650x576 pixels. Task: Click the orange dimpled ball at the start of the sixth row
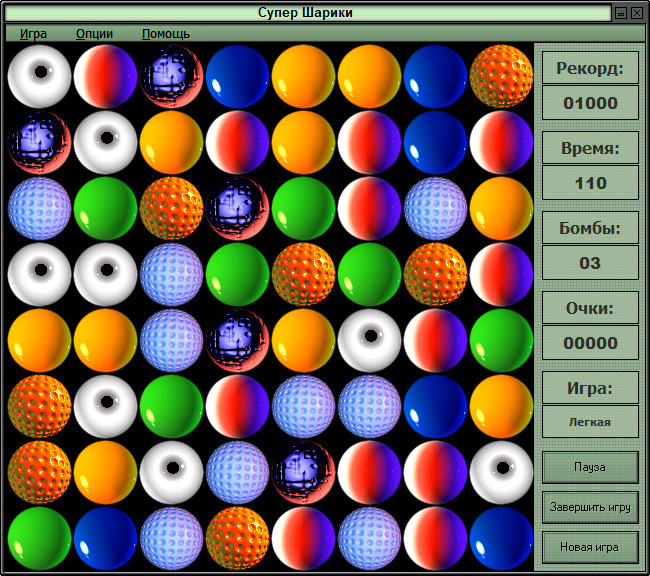coord(39,406)
